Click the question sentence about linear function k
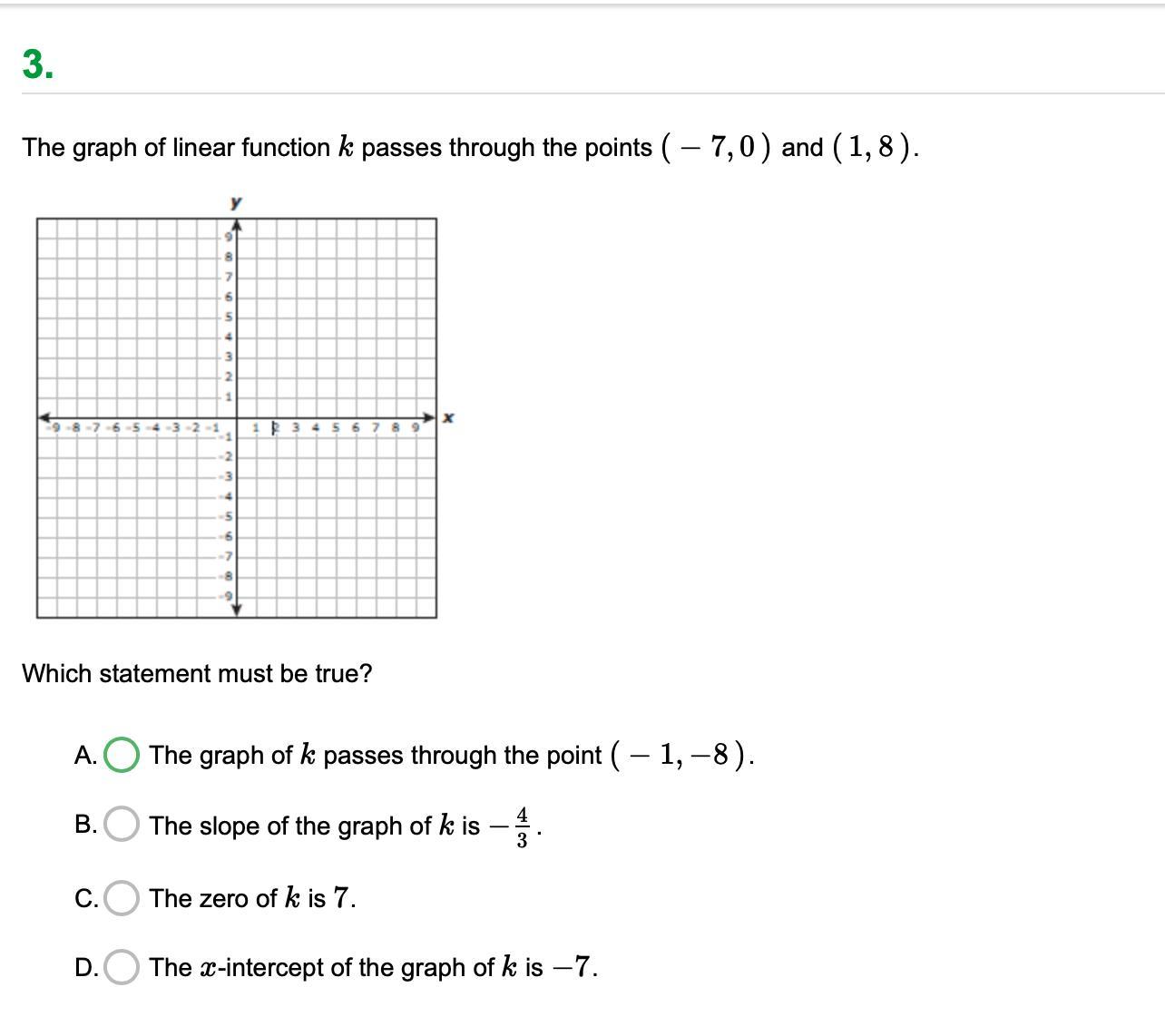The image size is (1165, 1036). 470,147
